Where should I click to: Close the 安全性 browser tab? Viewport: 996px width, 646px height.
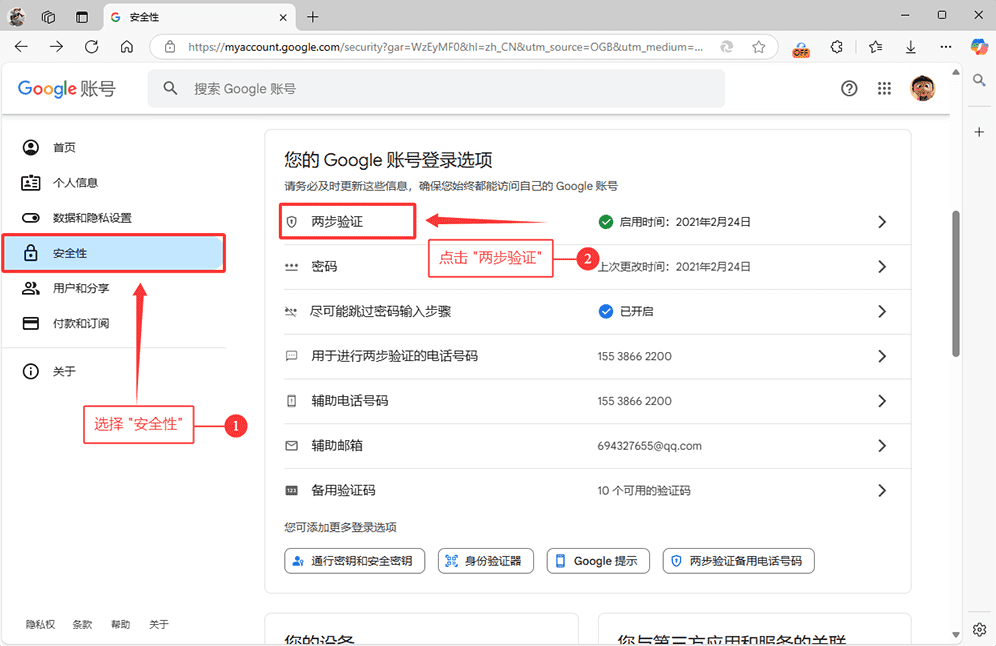[x=283, y=17]
